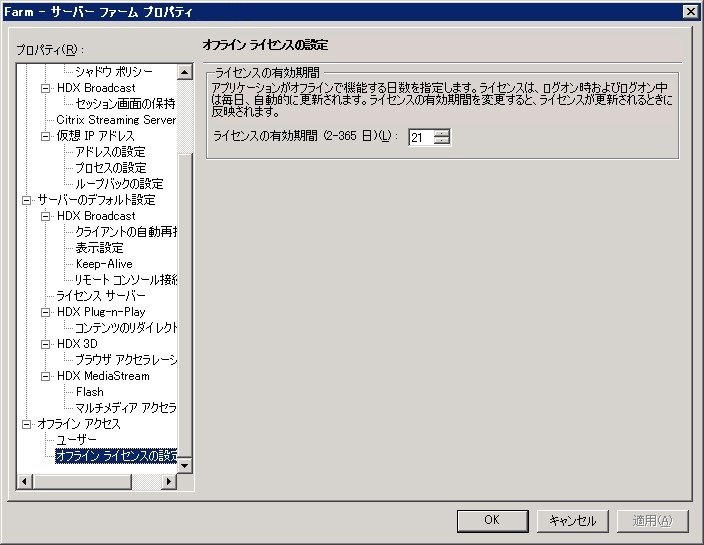704x545 pixels.
Task: Open the Keep-Alive settings item
Action: pyautogui.click(x=104, y=264)
